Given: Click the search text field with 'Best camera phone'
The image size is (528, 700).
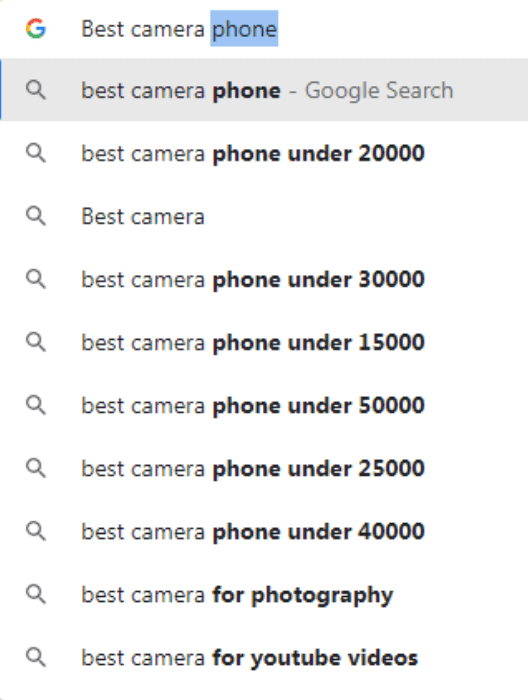Looking at the screenshot, I should tap(264, 29).
